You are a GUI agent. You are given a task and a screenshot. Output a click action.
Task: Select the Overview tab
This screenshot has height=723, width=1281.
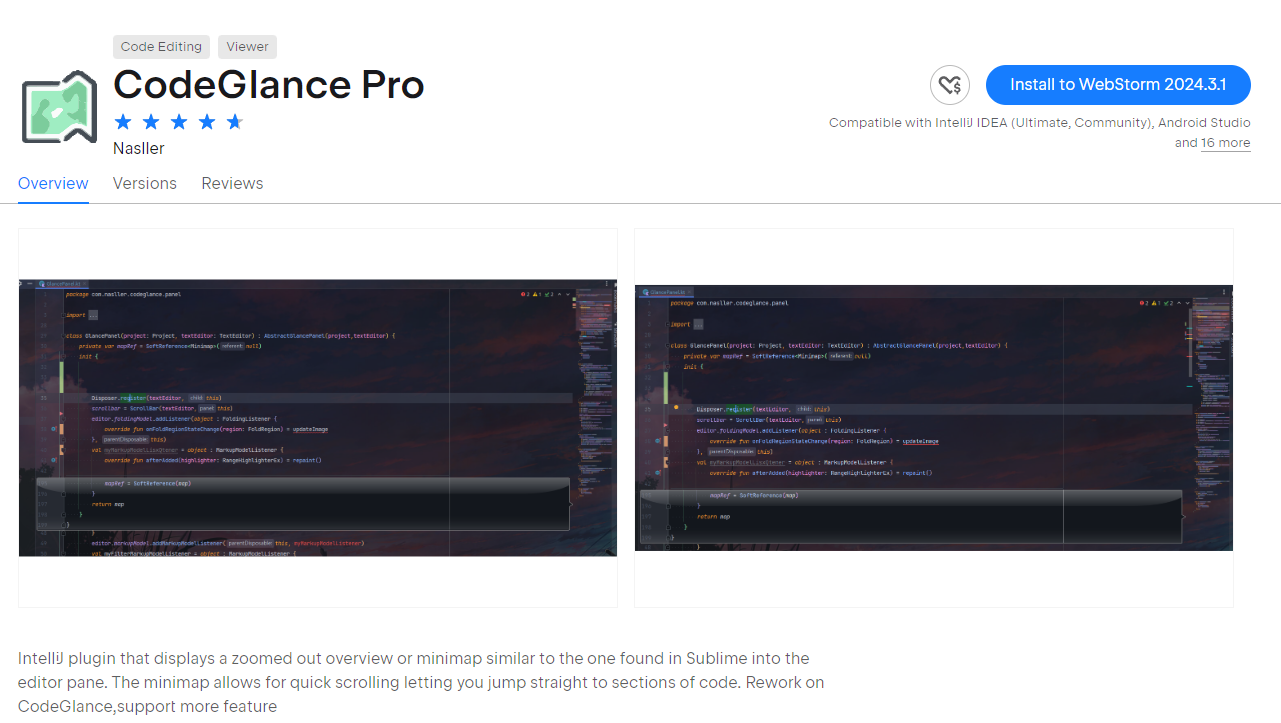(53, 184)
